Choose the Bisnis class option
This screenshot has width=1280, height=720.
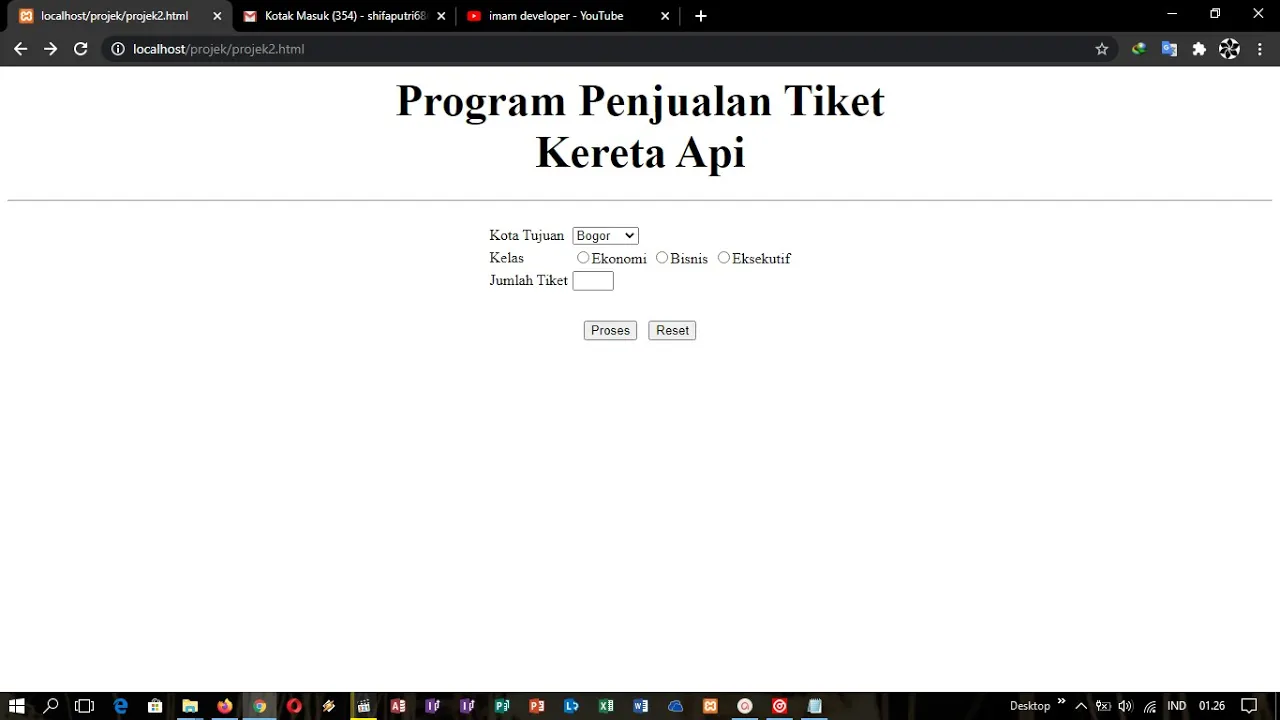click(662, 258)
